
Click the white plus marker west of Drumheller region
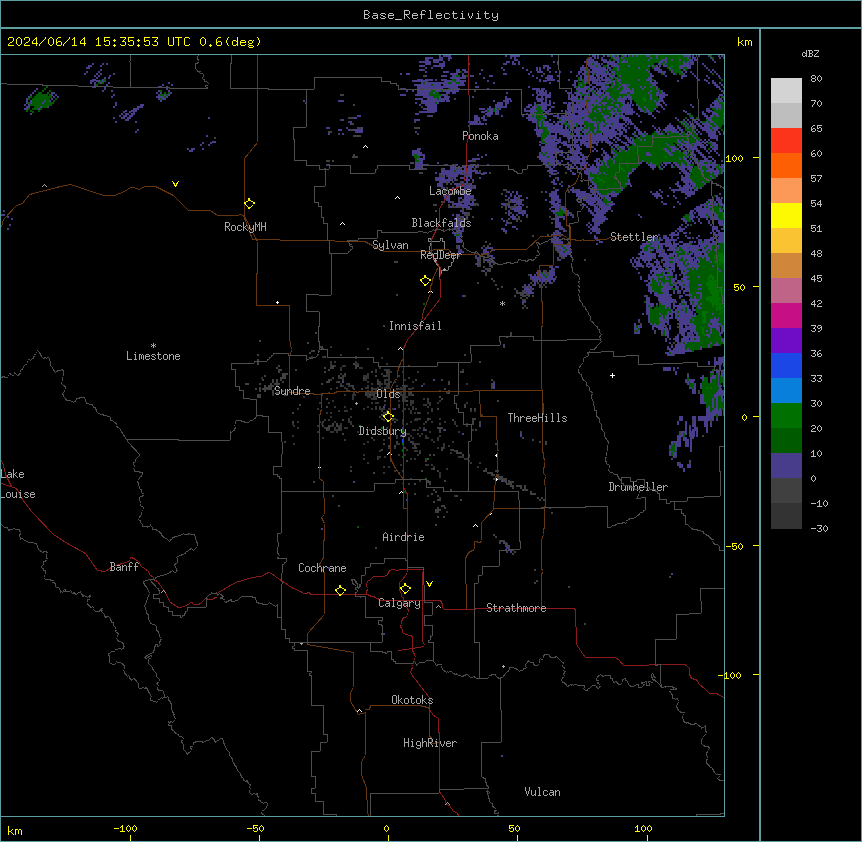[x=612, y=375]
